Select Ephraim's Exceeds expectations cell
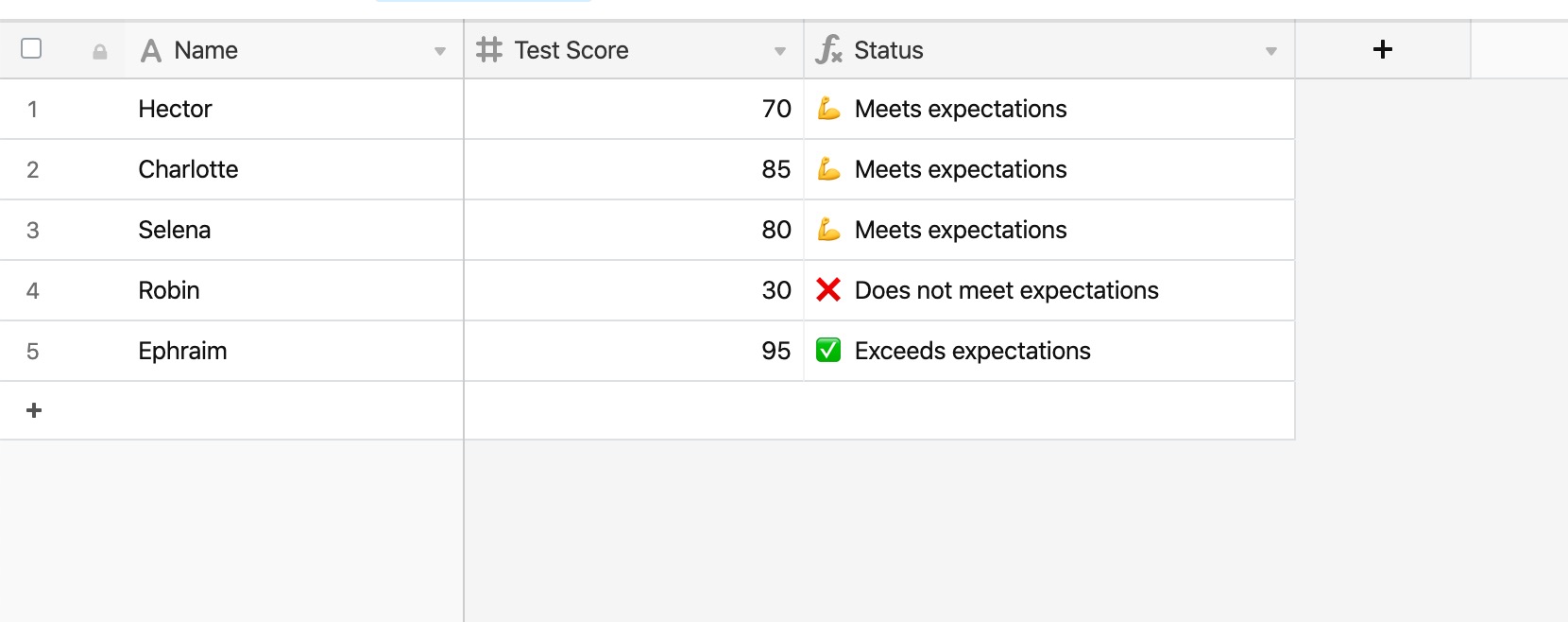 tap(1049, 351)
